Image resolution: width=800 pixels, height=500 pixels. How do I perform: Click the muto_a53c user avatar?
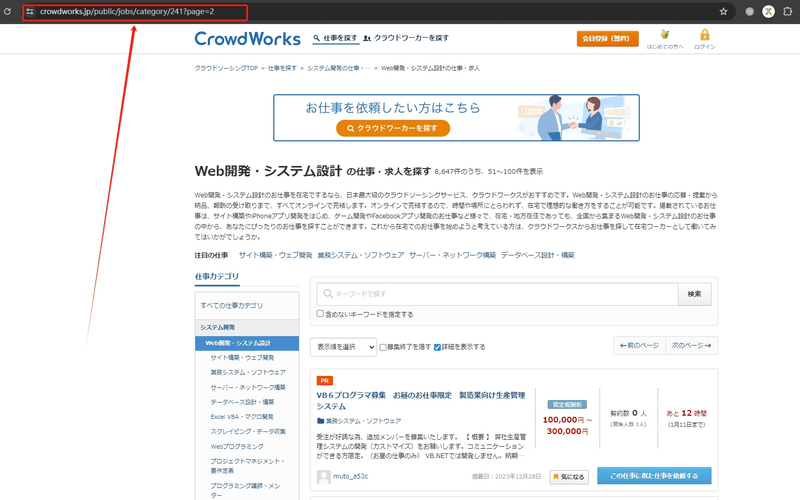coord(323,477)
